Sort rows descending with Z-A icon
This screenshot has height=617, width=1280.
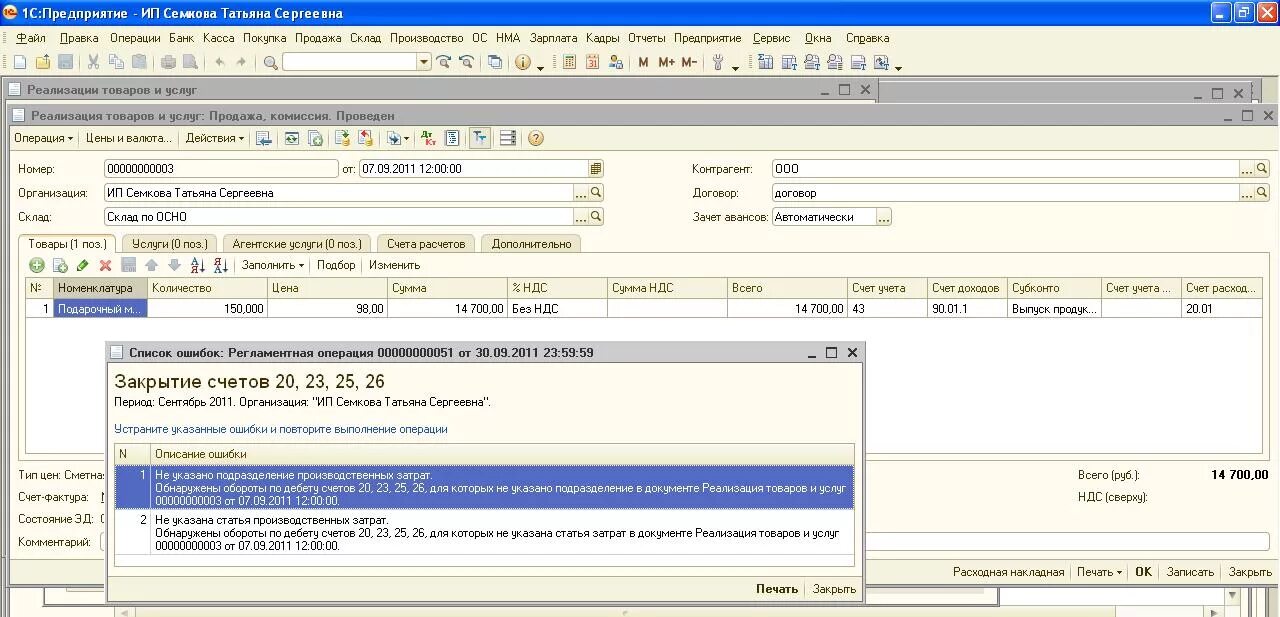[221, 265]
